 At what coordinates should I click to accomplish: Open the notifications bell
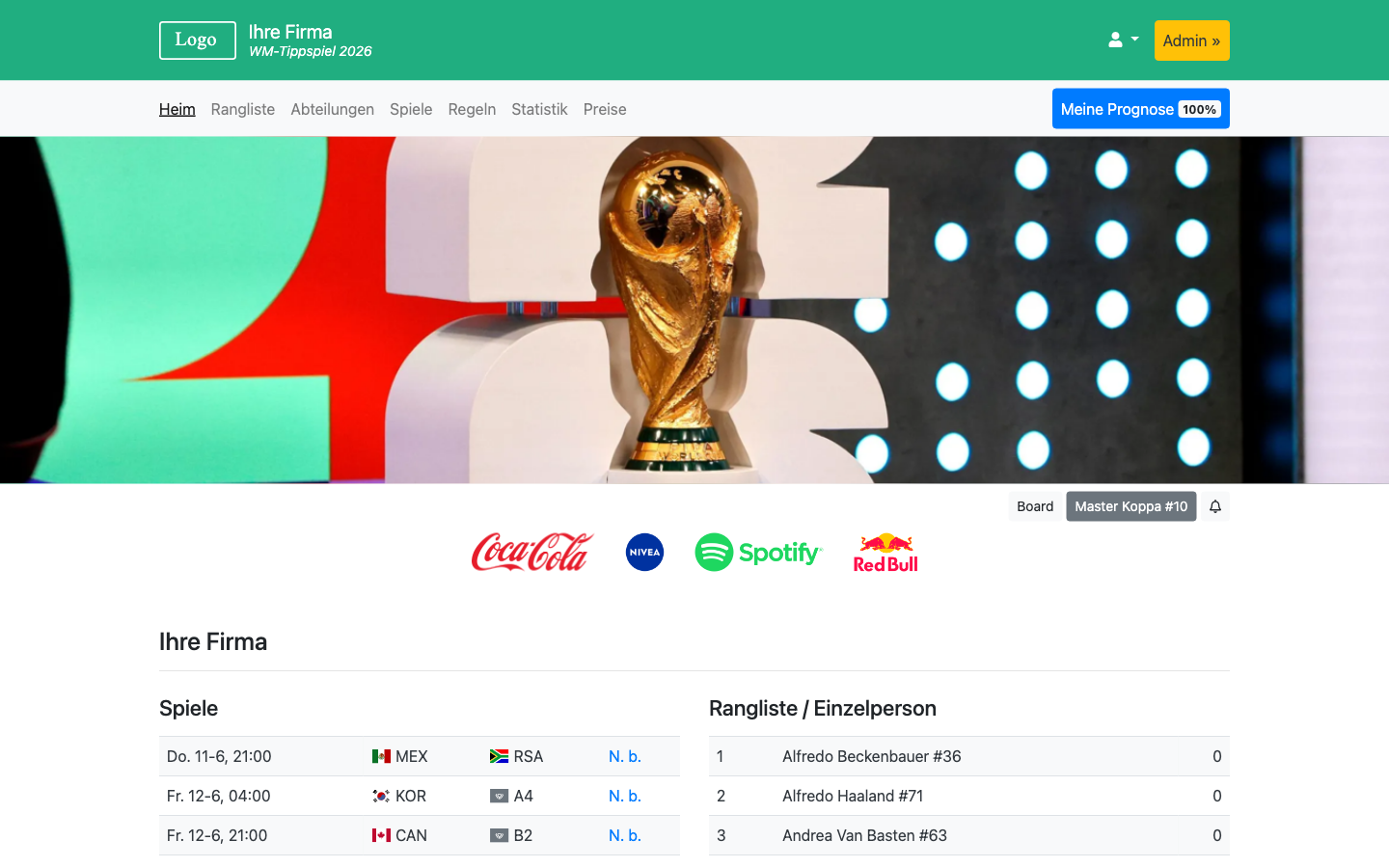pyautogui.click(x=1214, y=505)
